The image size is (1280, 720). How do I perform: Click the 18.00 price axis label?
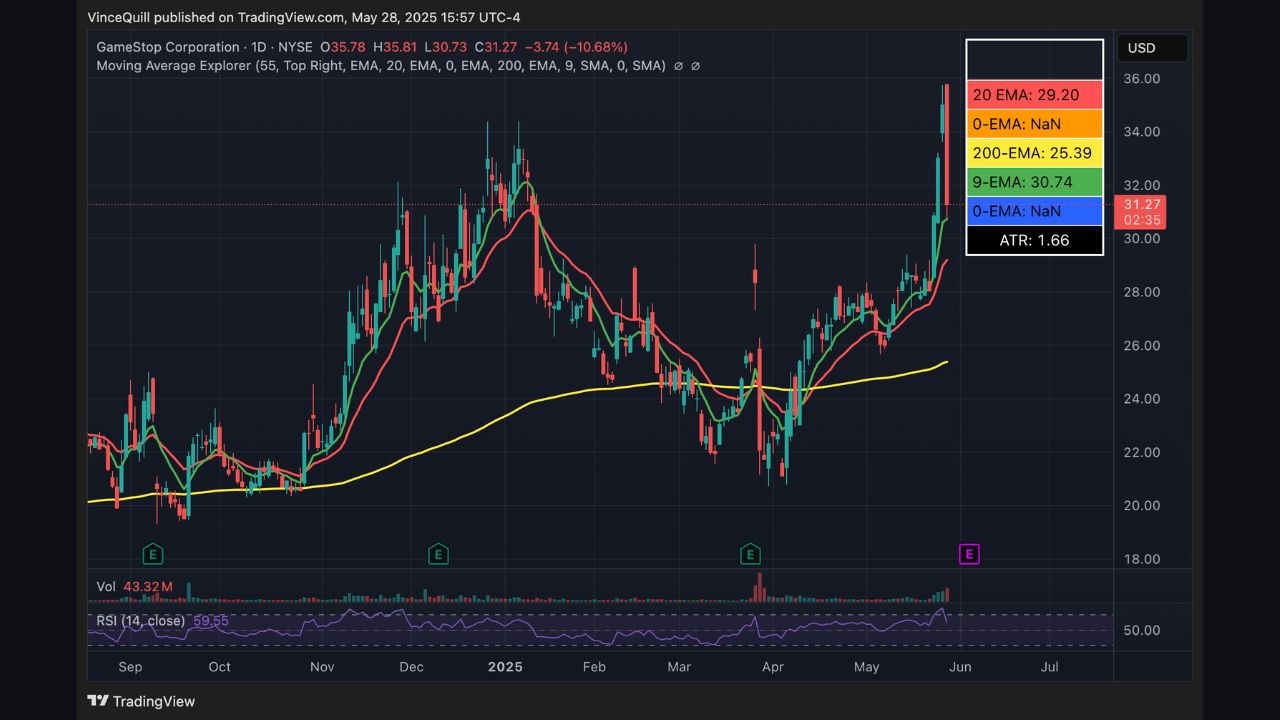(x=1141, y=559)
